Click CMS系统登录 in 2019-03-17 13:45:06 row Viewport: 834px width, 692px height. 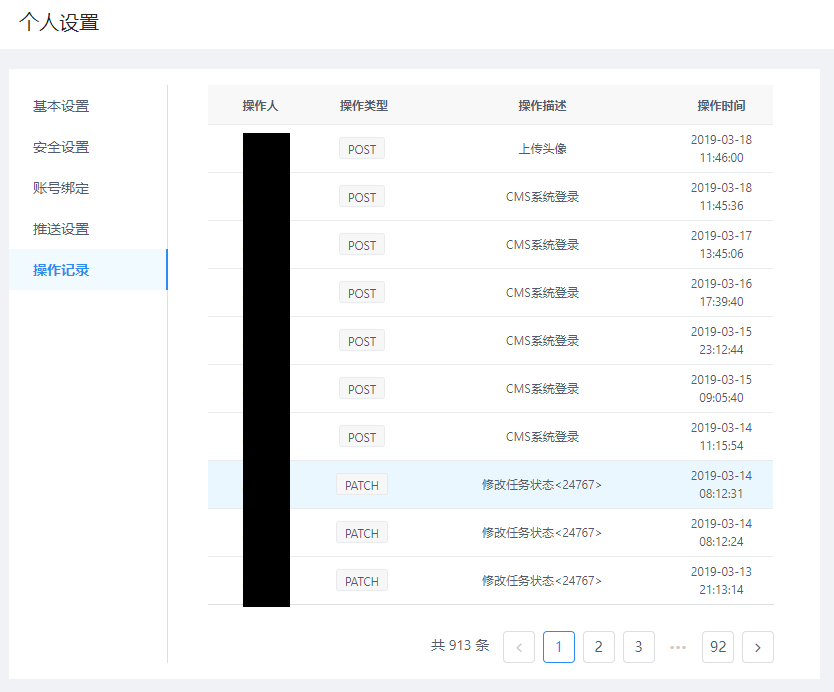[542, 245]
